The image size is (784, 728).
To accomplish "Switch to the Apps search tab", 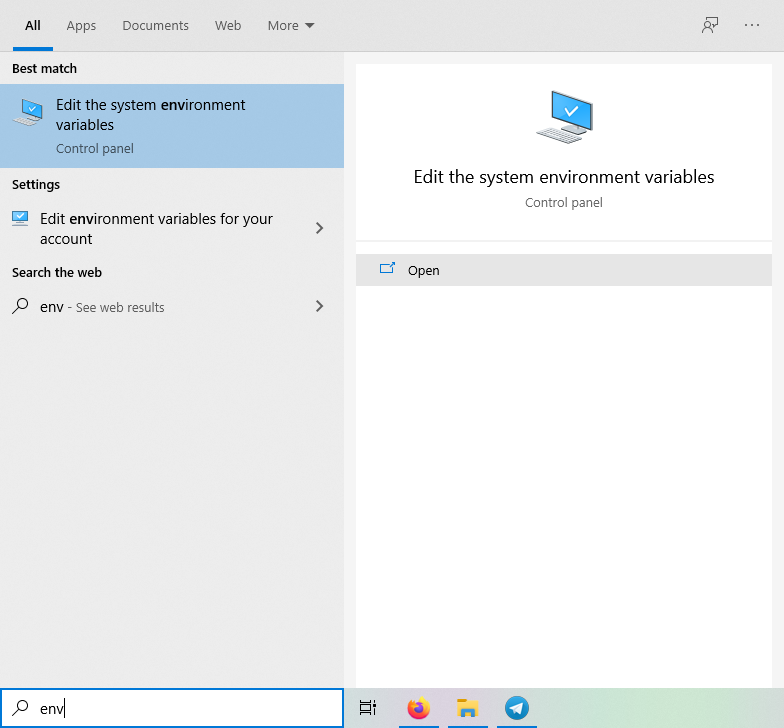I will 81,26.
